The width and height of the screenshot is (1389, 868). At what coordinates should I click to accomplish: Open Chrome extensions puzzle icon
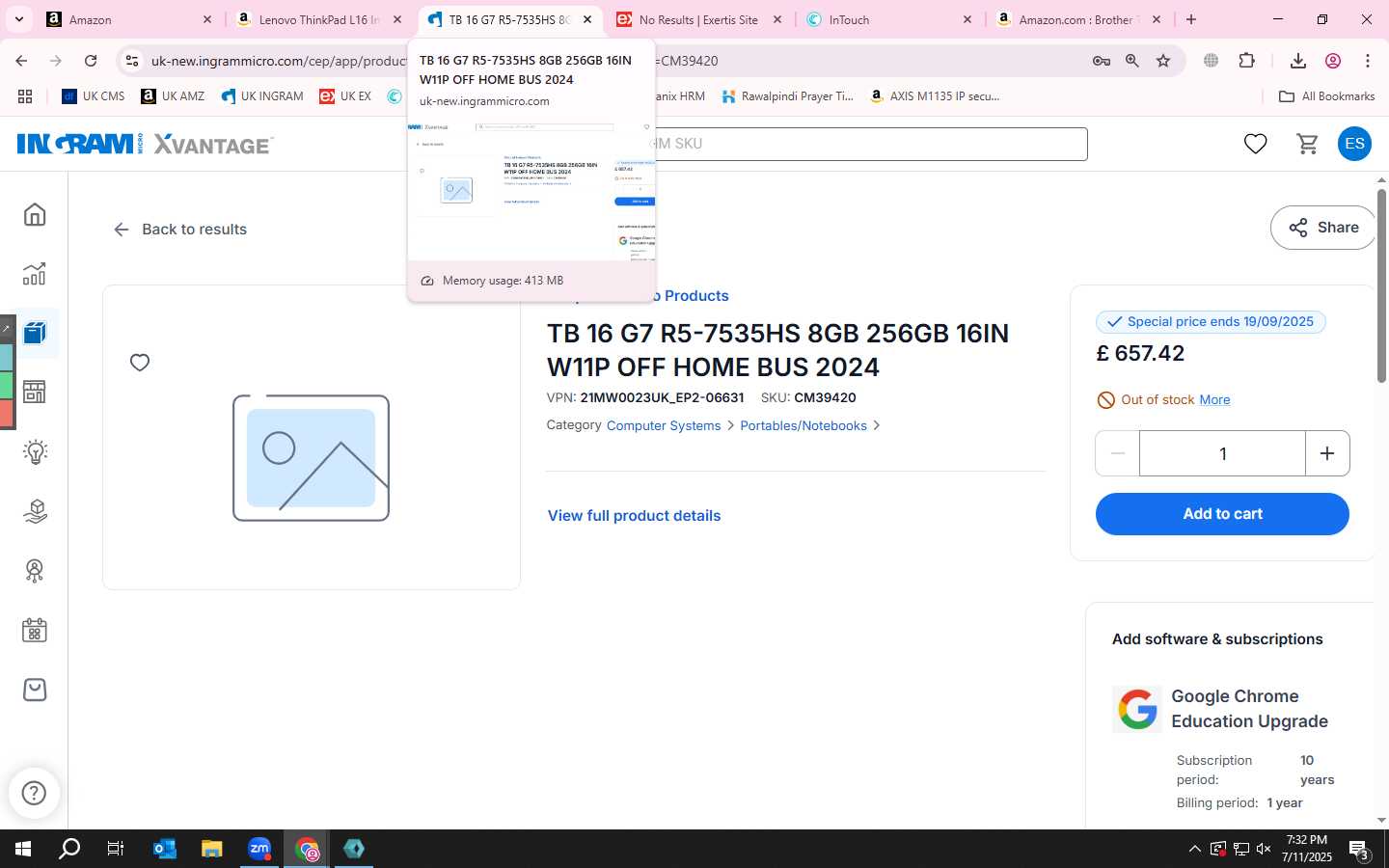coord(1246,61)
